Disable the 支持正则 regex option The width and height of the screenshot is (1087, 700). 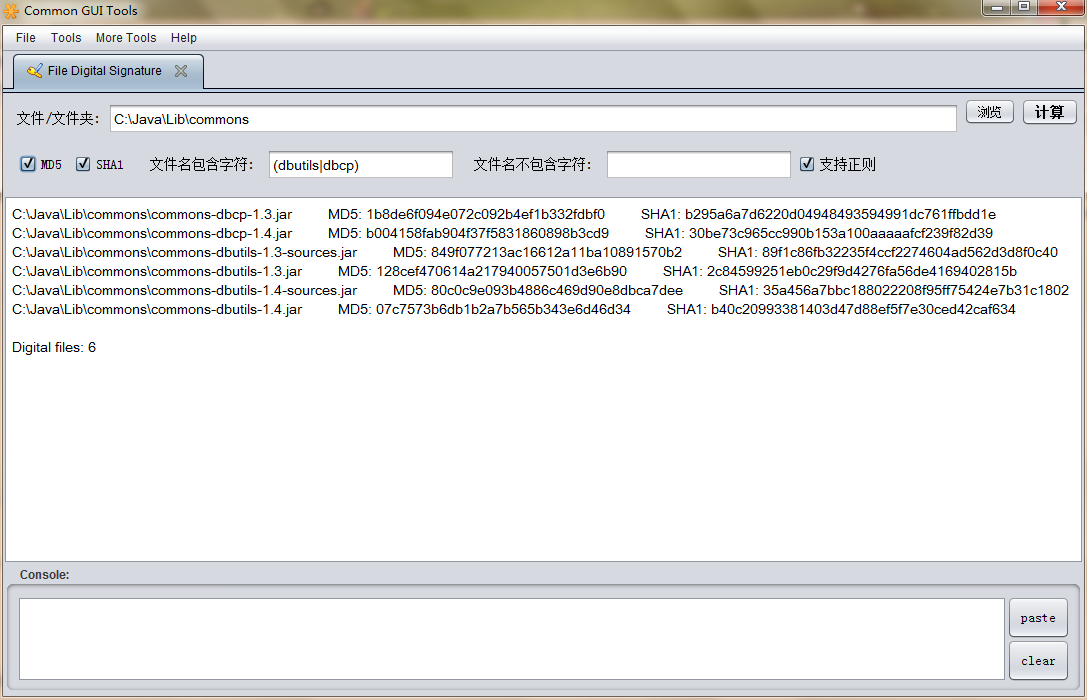tap(807, 164)
